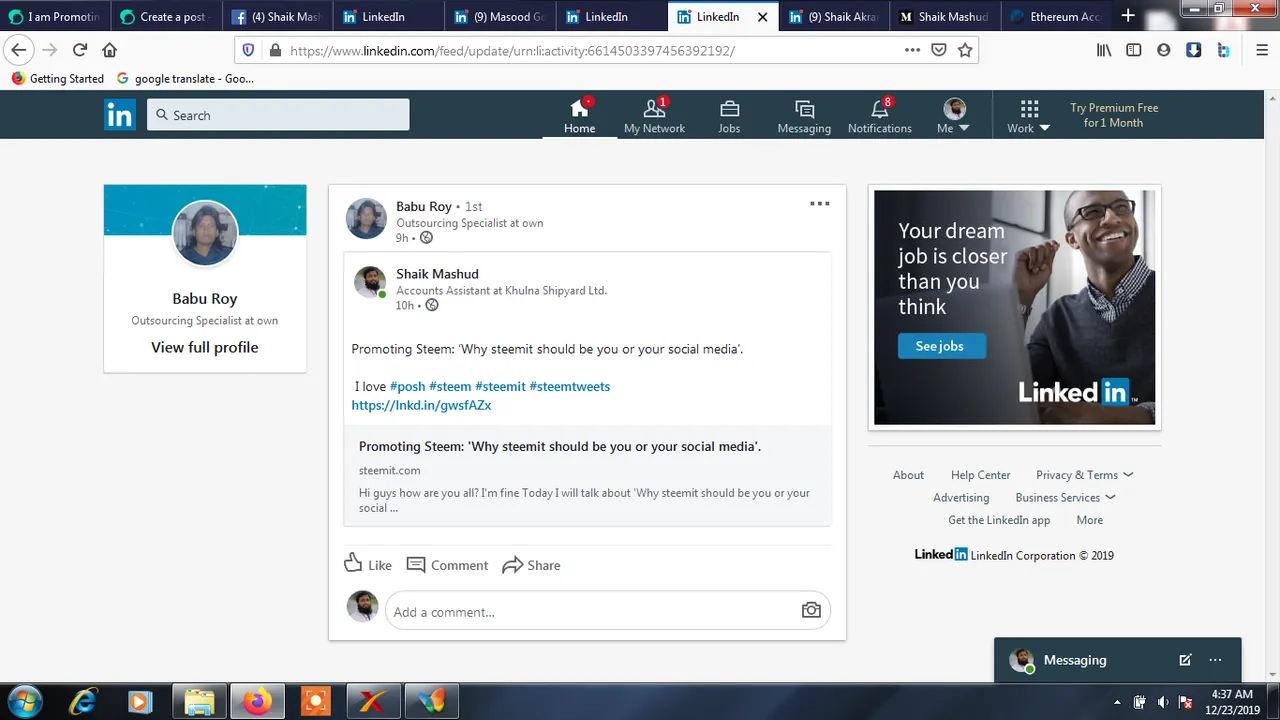Open the Windows Start button
This screenshot has height=720, width=1280.
24,702
